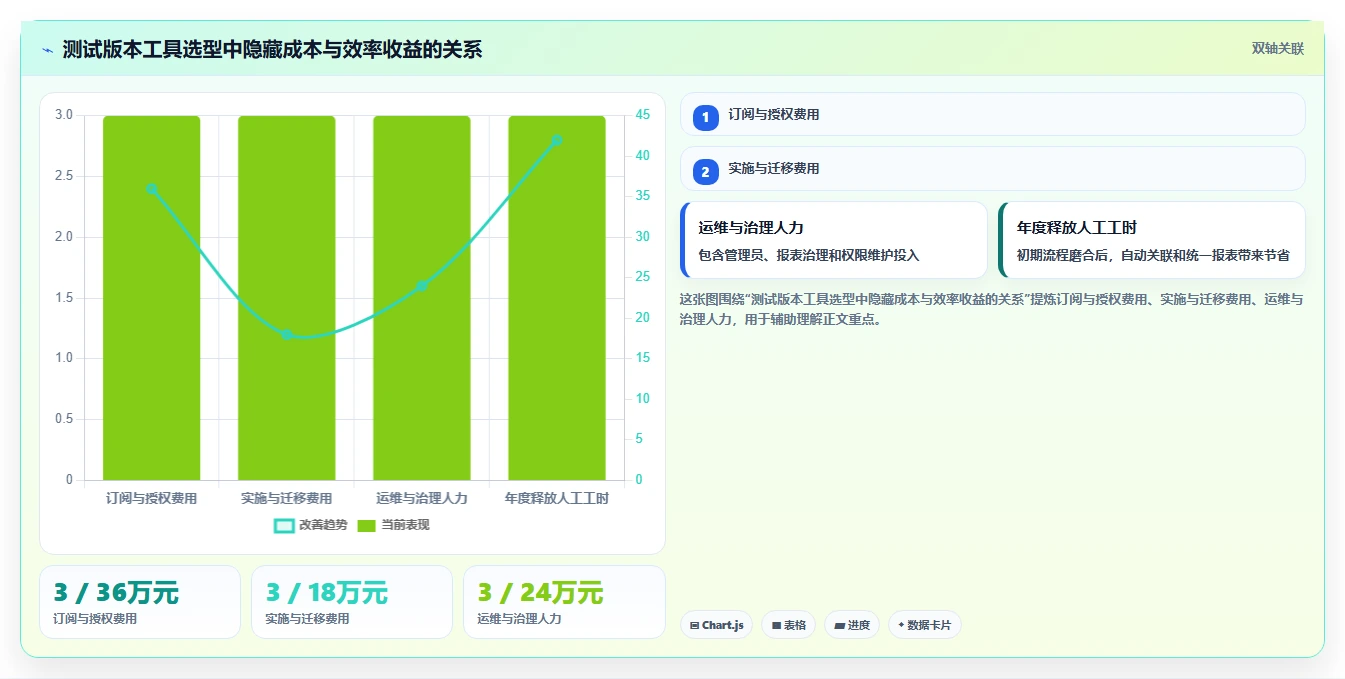1345x679 pixels.
Task: Click the line point on 运维与治理人力 bar
Action: pos(422,286)
